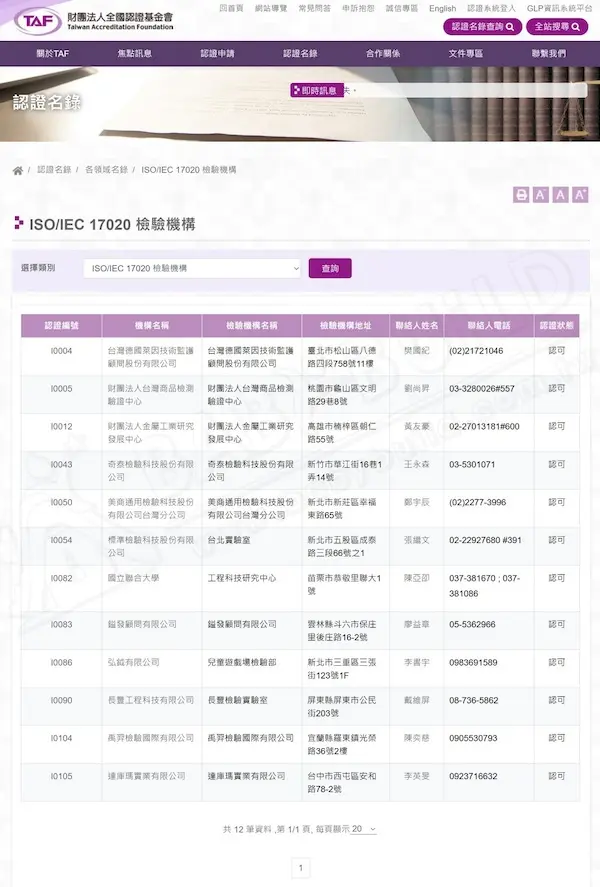Open the 認證申請 menu

pos(217,54)
